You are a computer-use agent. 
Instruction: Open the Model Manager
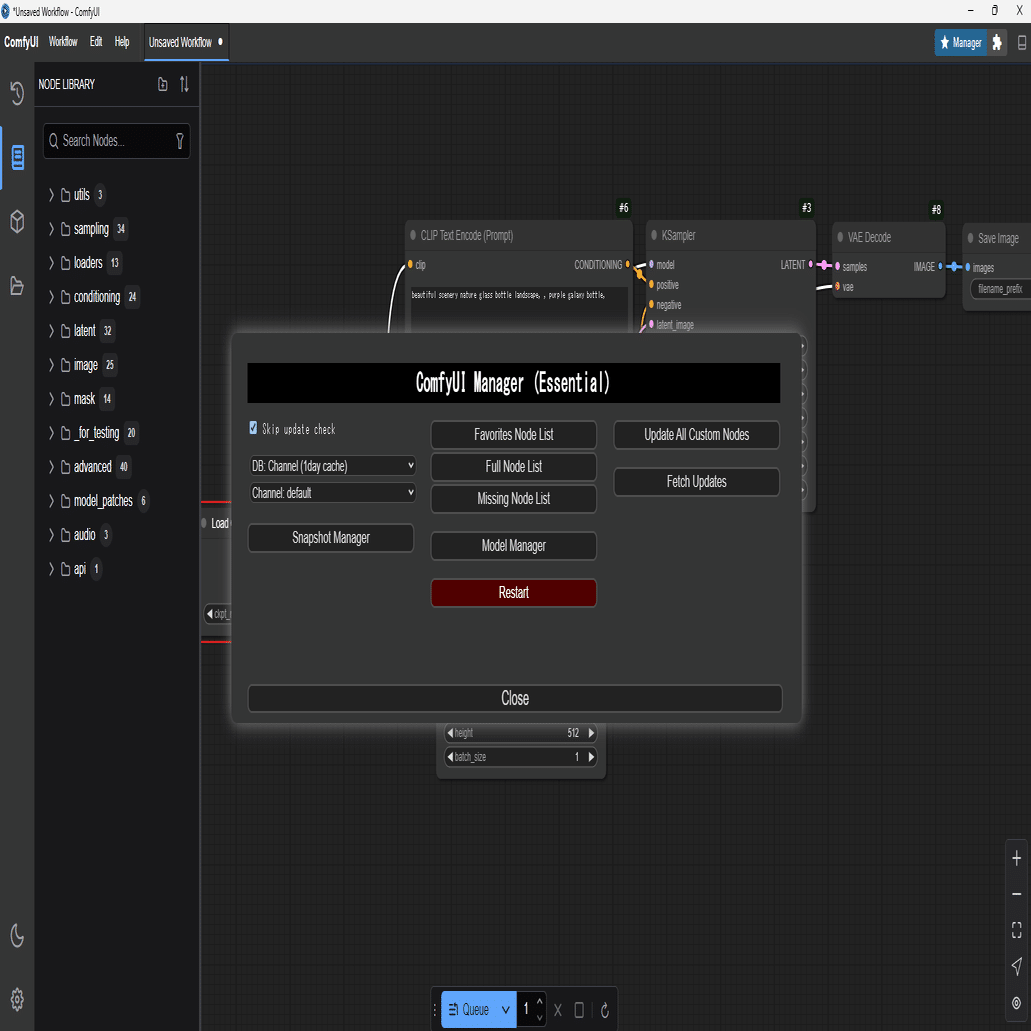coord(514,546)
